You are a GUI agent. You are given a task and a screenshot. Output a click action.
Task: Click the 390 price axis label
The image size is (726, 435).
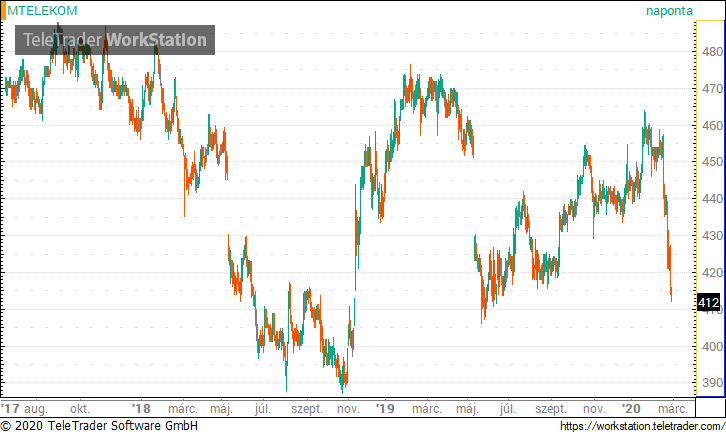point(712,383)
